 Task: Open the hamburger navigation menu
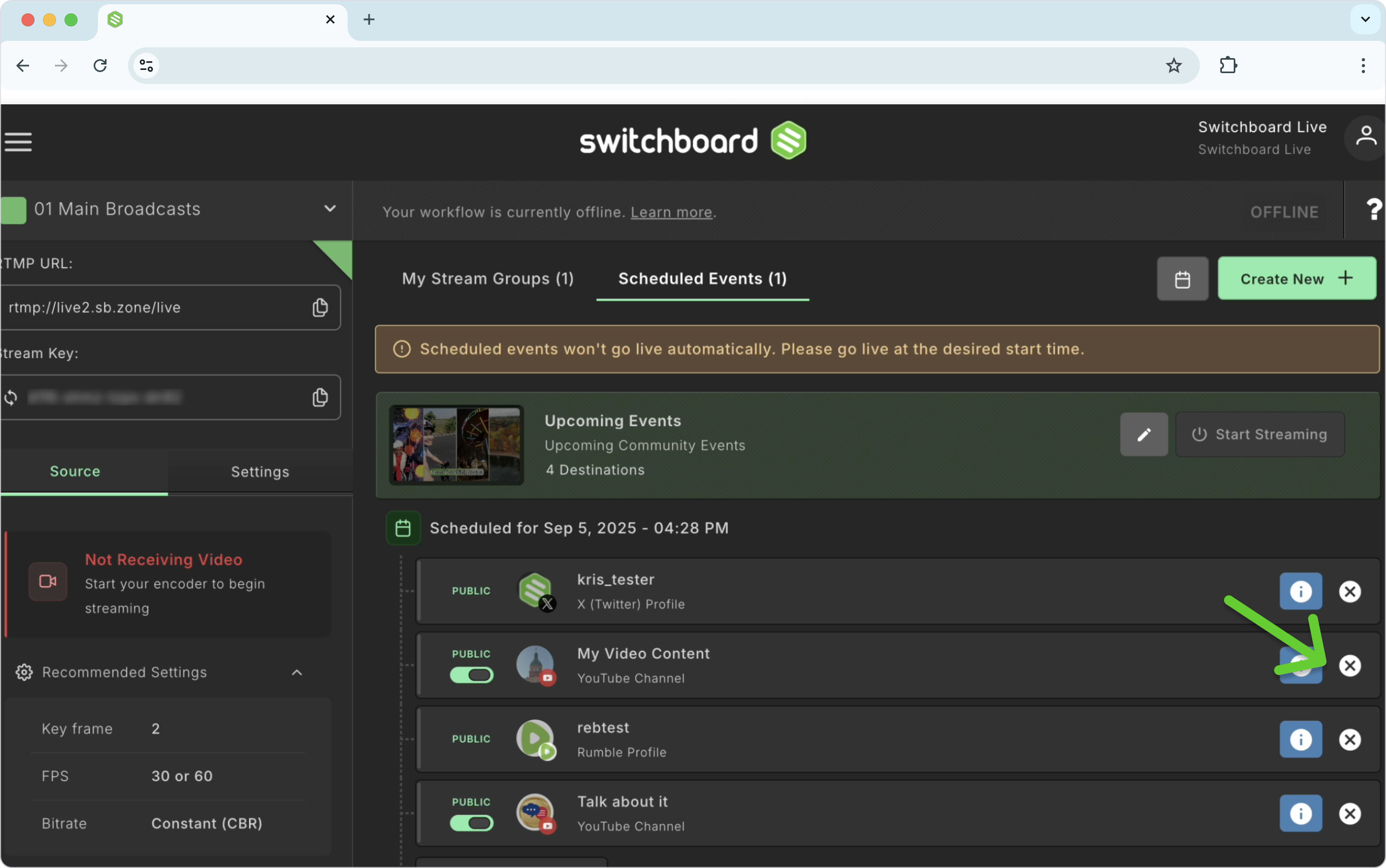coord(18,142)
